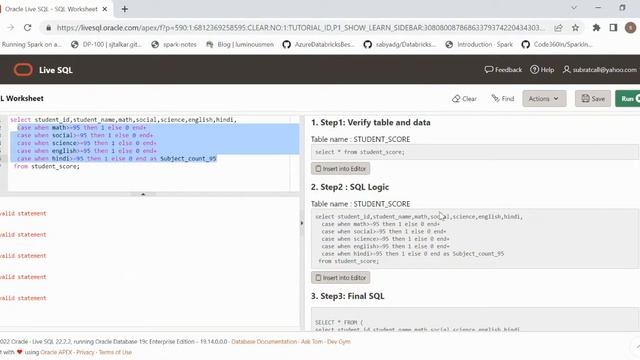
Task: Click the Oracle logo icon
Action: 23,70
